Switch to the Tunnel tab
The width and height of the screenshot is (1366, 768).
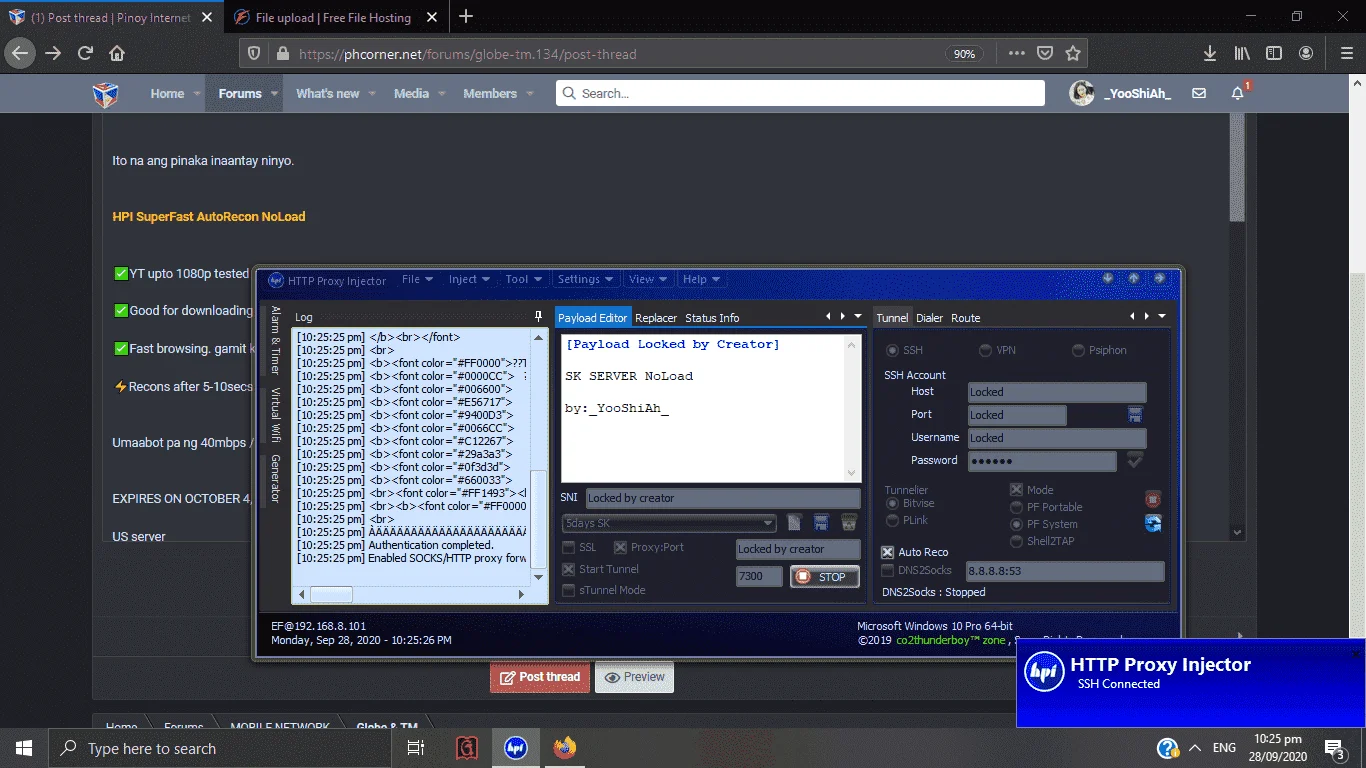tap(892, 318)
